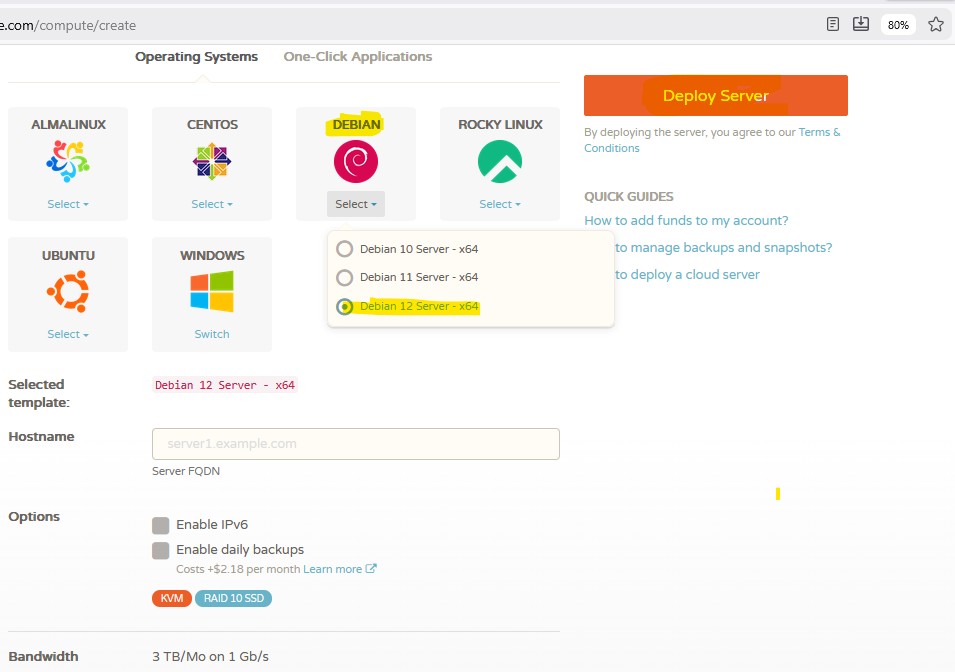The width and height of the screenshot is (955, 672).
Task: Click the Ubuntu logo icon
Action: point(68,292)
